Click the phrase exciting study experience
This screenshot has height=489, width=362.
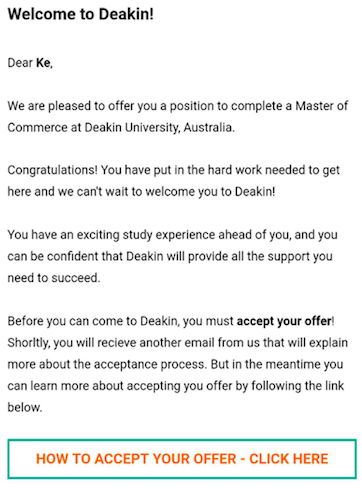point(146,235)
